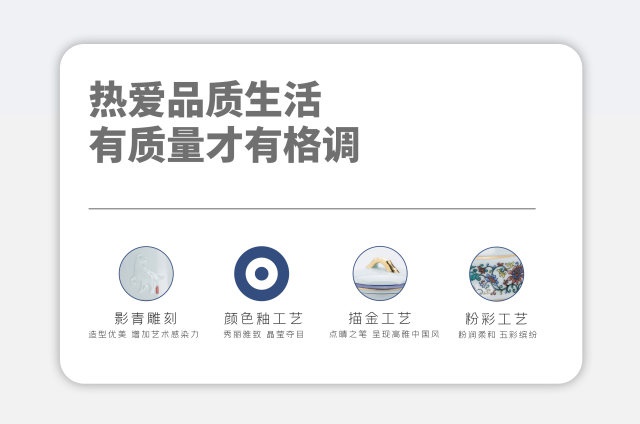Click the 增加艺术感染力 caption text

(x=165, y=334)
